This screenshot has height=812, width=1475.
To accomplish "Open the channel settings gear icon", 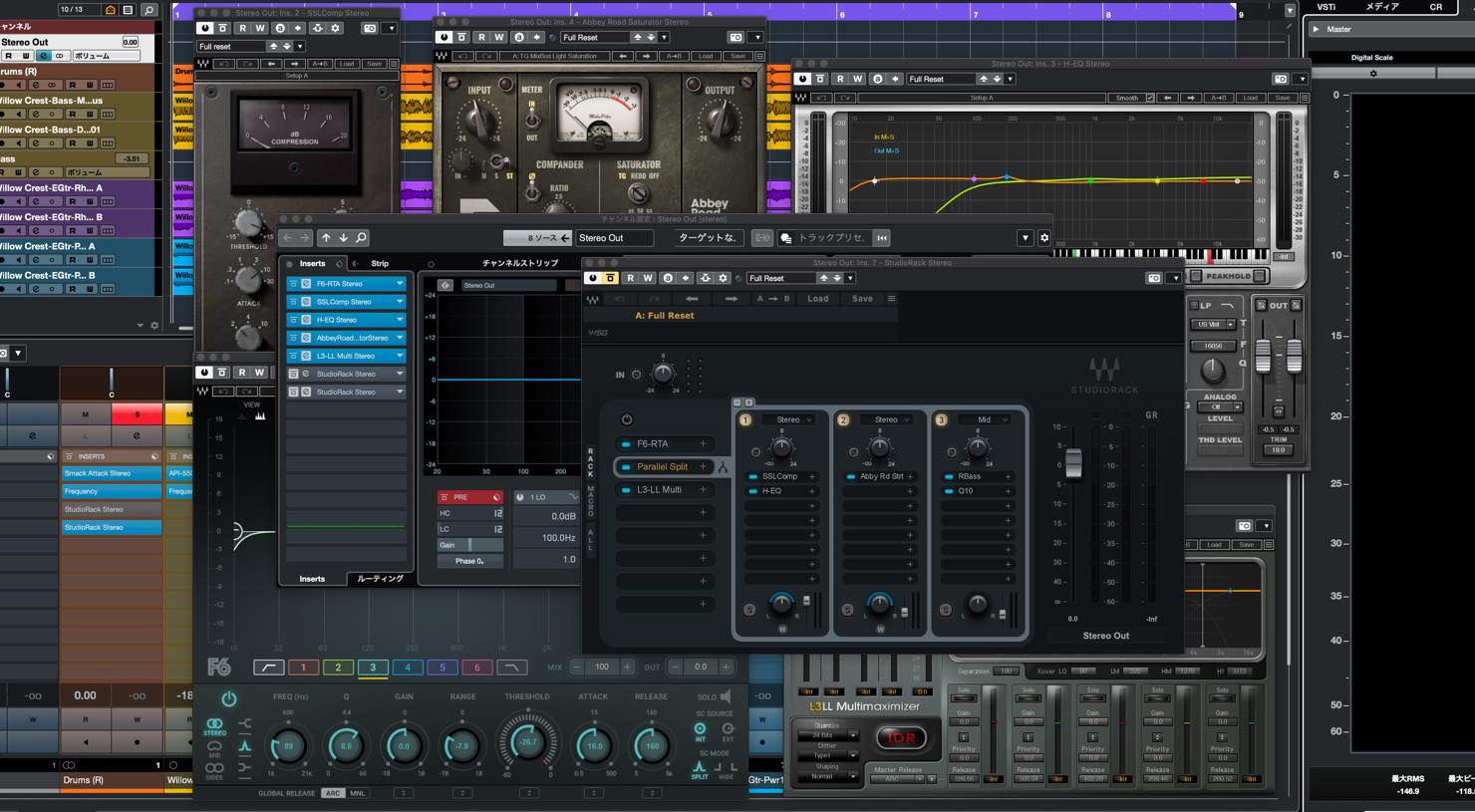I will [x=1044, y=238].
